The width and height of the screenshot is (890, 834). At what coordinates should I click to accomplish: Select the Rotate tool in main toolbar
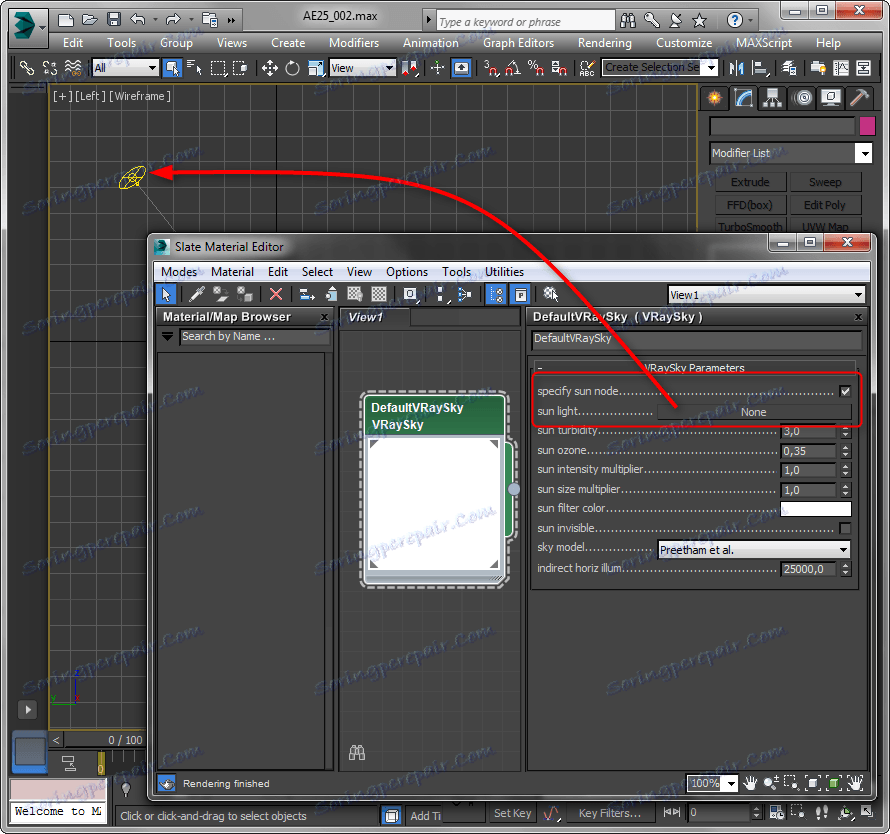[x=292, y=68]
